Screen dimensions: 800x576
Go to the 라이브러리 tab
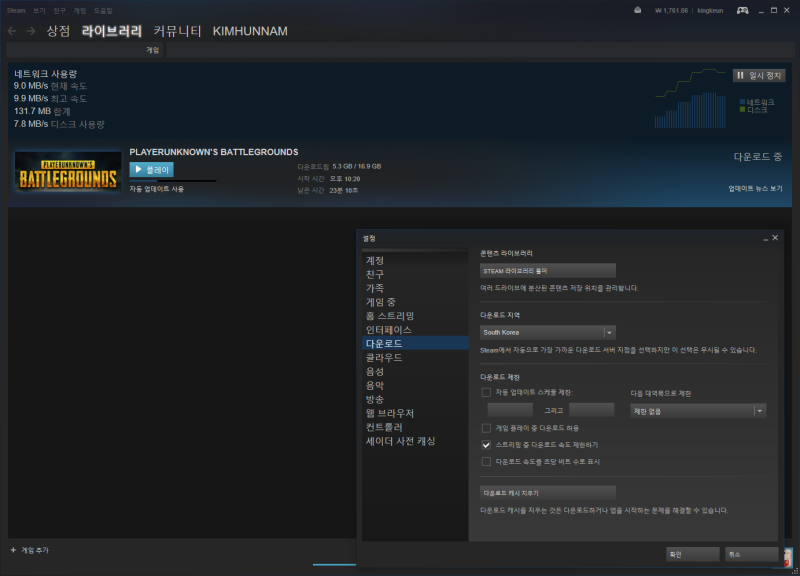(x=112, y=31)
